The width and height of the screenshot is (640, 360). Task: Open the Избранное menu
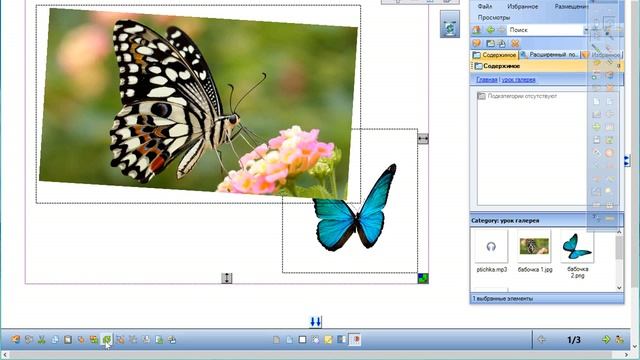click(x=522, y=7)
